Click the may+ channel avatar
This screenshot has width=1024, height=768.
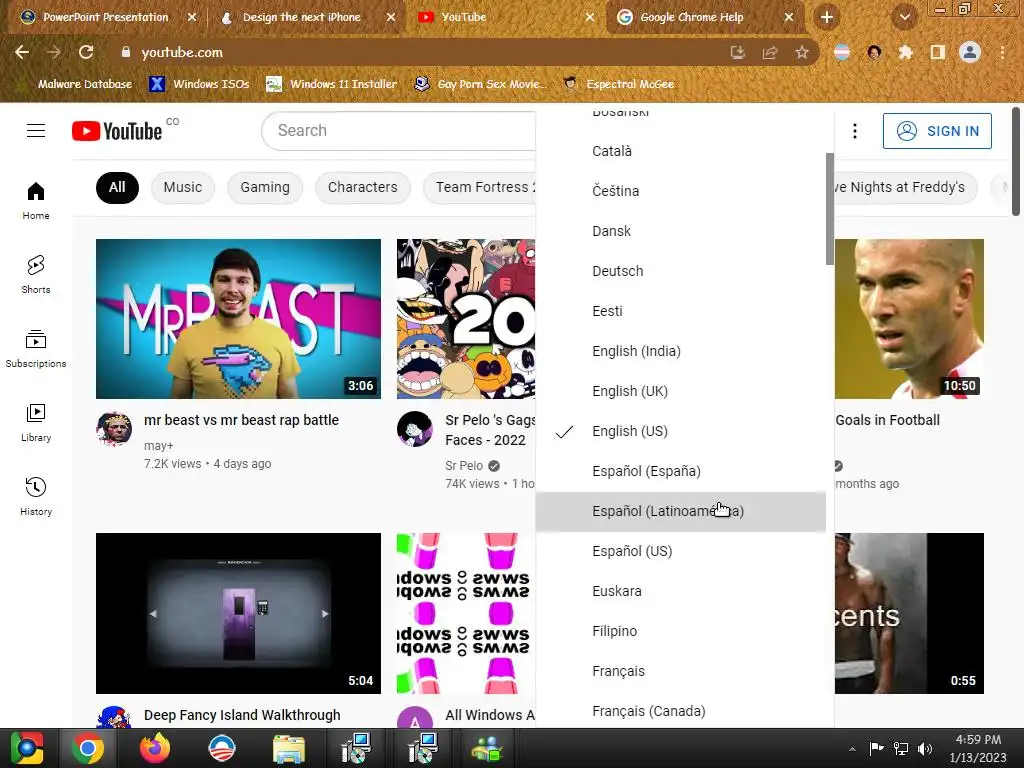(x=114, y=429)
